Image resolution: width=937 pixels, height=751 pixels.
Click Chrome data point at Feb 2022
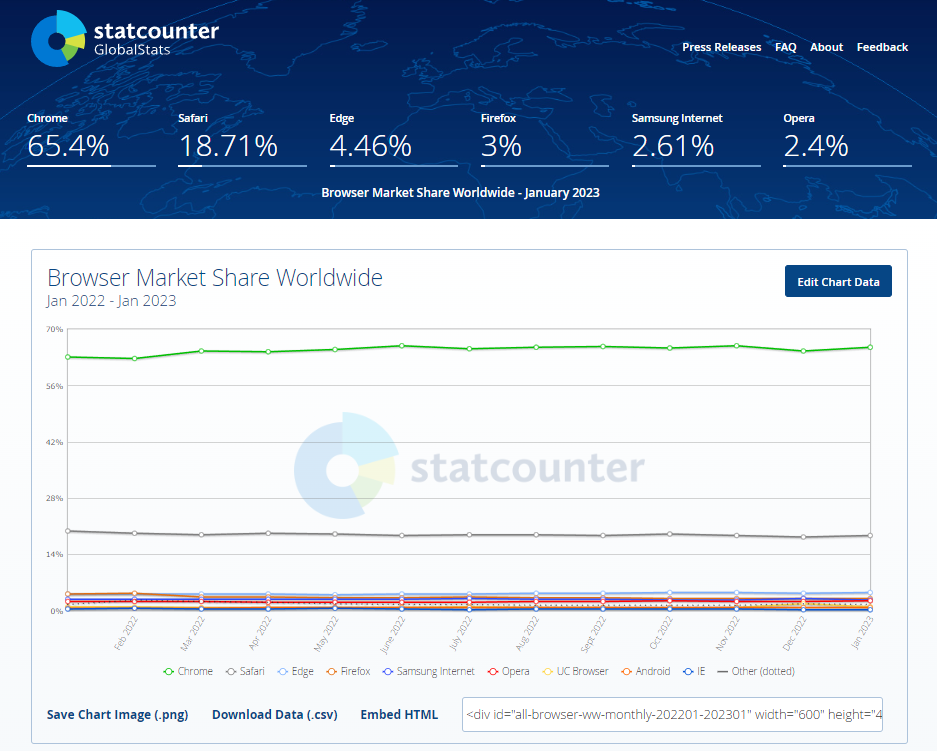134,358
